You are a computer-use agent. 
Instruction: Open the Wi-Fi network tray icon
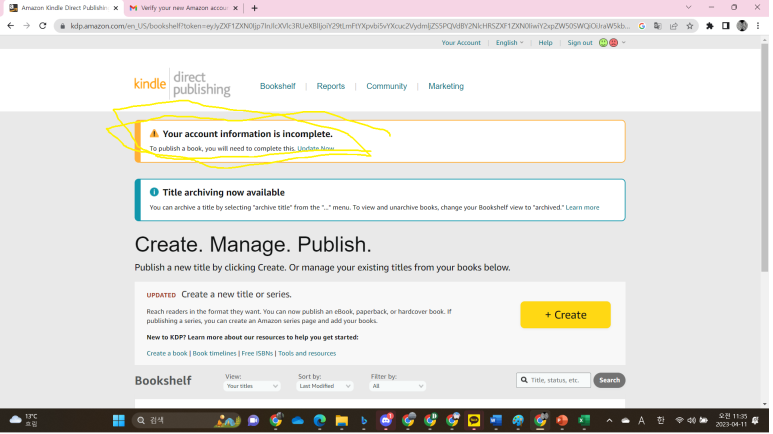click(x=679, y=421)
